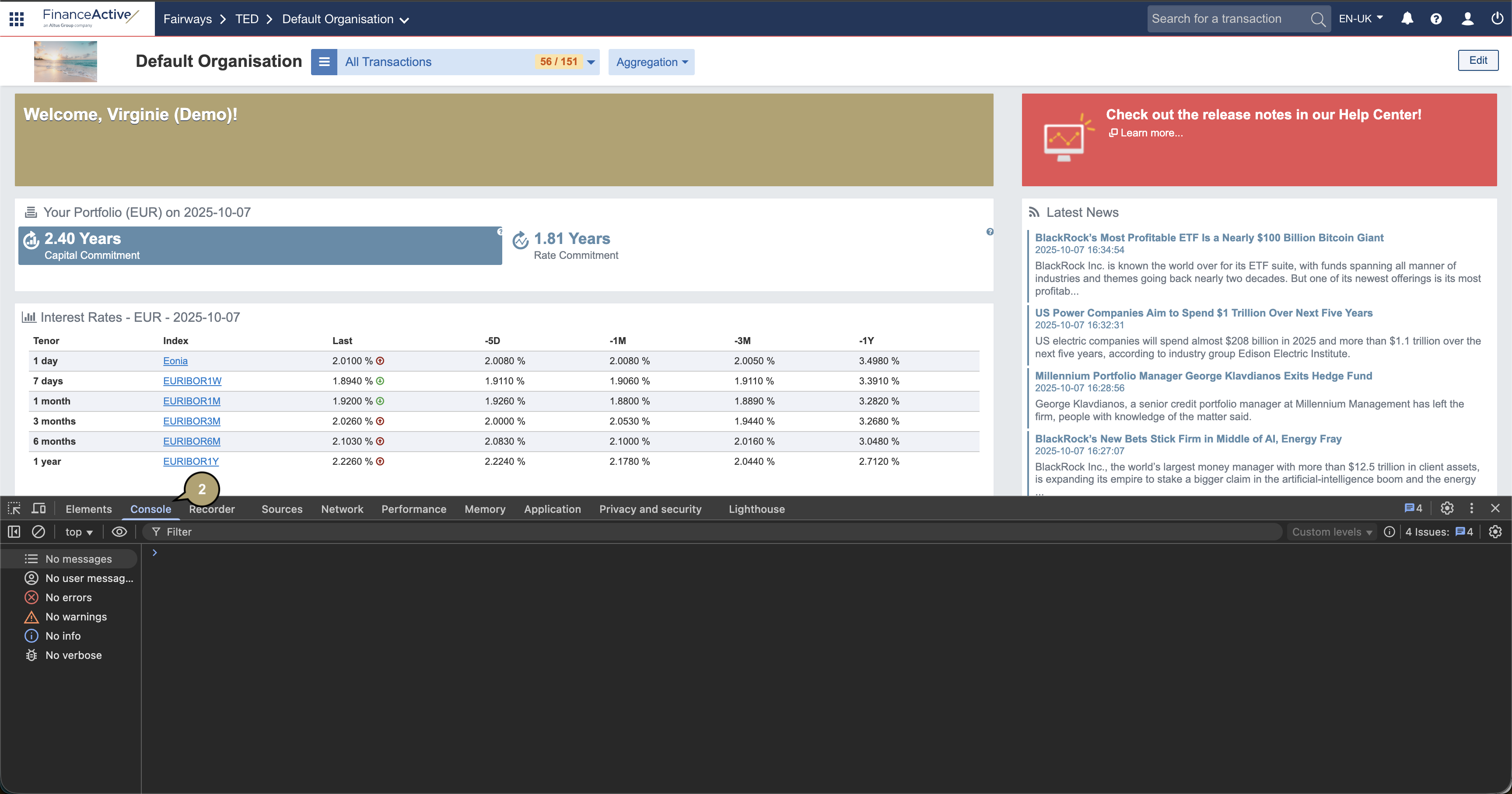
Task: Click the RSS icon beside Latest News
Action: tap(1034, 212)
